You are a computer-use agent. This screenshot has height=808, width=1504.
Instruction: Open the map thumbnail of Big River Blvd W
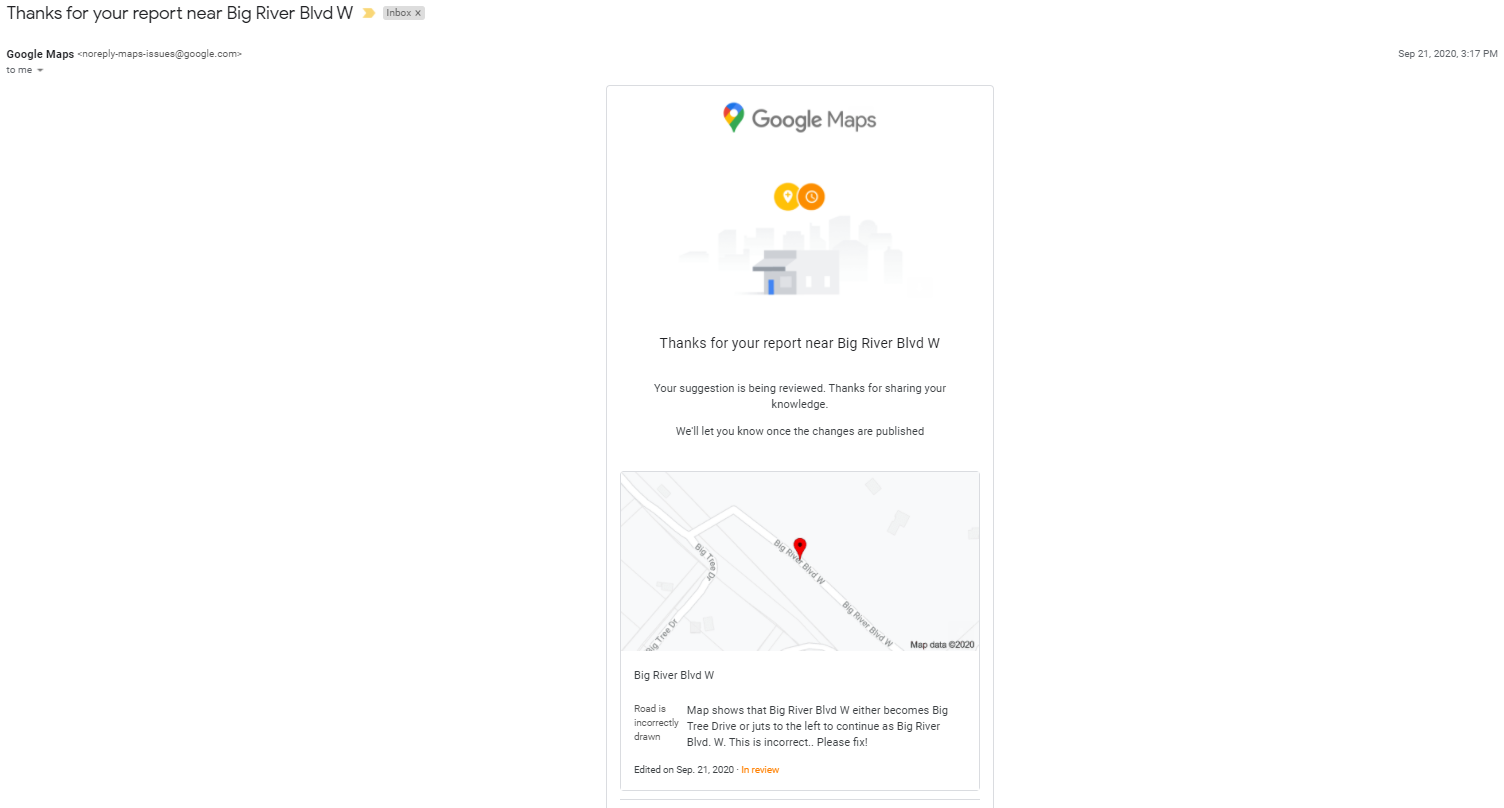point(800,561)
